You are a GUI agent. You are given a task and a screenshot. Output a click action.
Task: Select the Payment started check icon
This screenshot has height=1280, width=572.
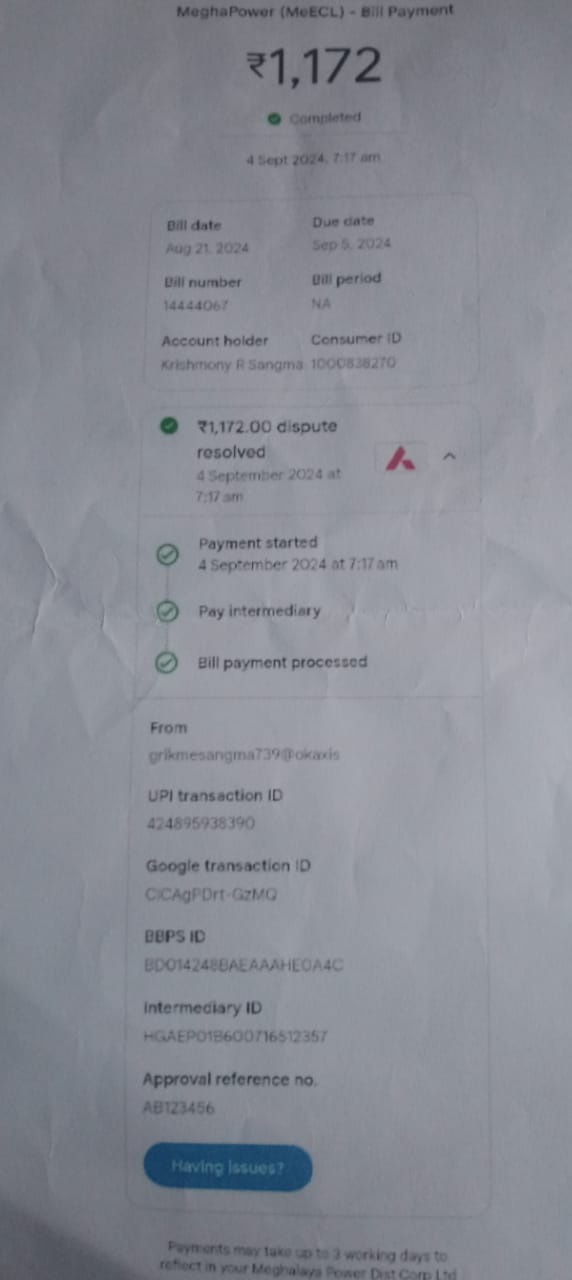click(168, 554)
